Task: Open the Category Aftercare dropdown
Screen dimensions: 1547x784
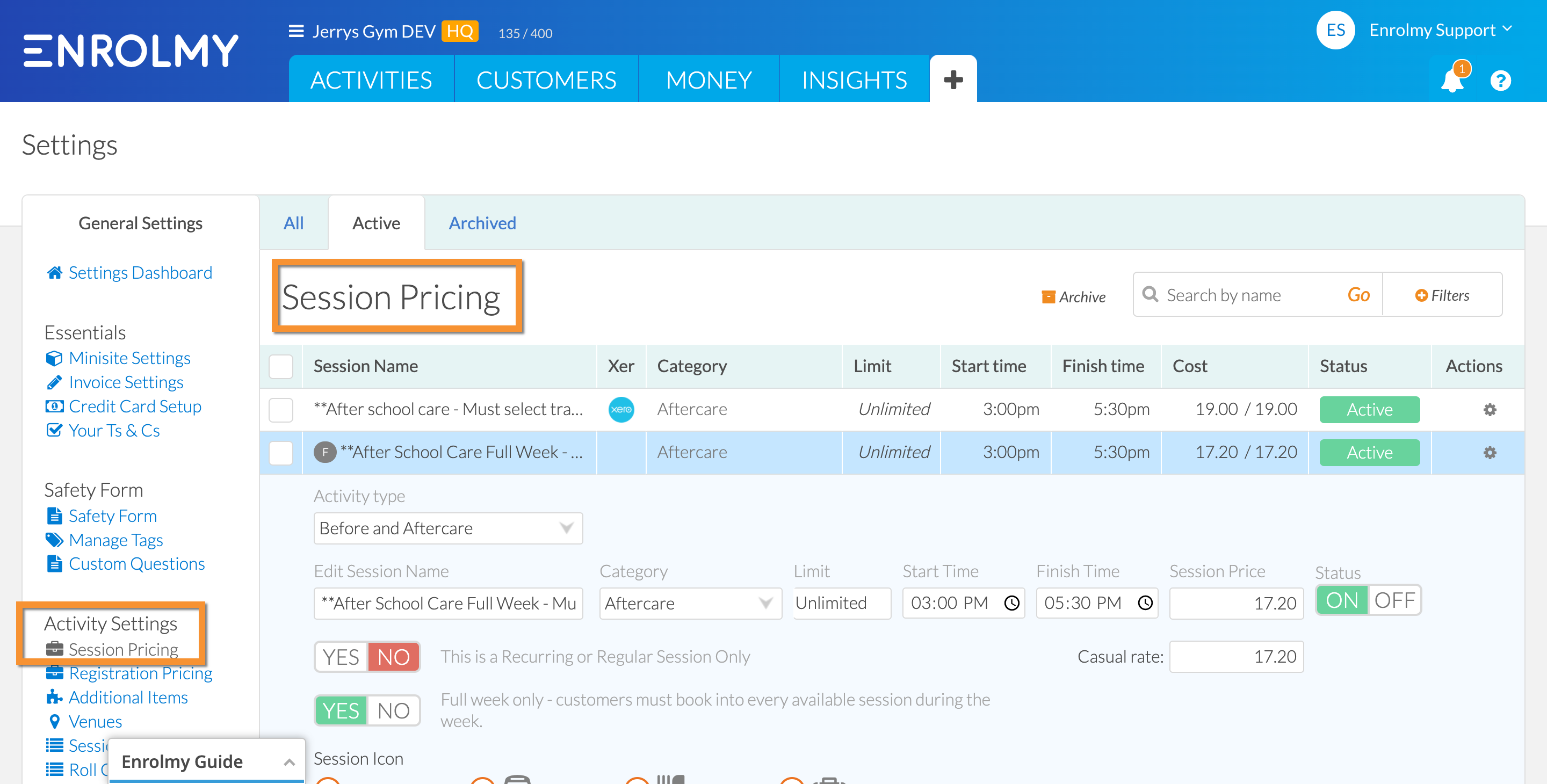Action: (691, 602)
